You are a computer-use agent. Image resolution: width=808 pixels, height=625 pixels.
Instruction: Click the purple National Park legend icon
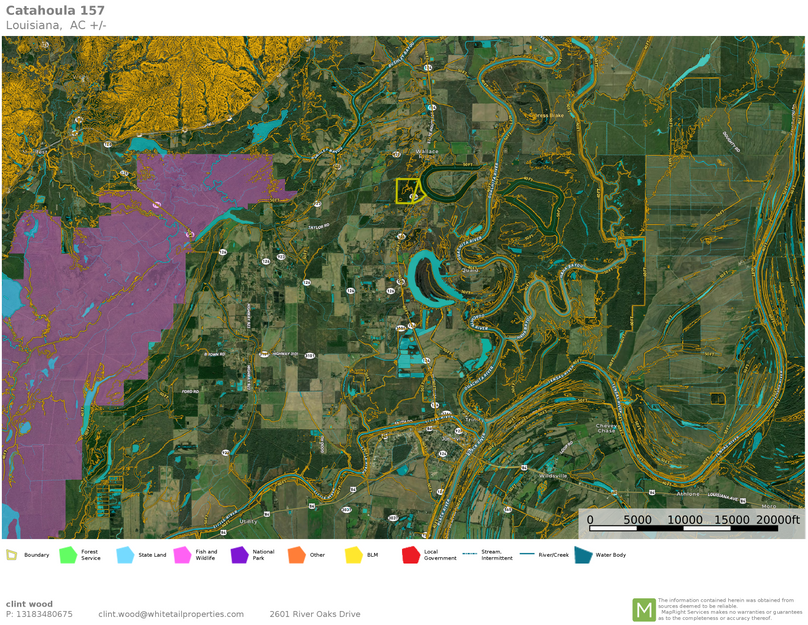[x=239, y=555]
